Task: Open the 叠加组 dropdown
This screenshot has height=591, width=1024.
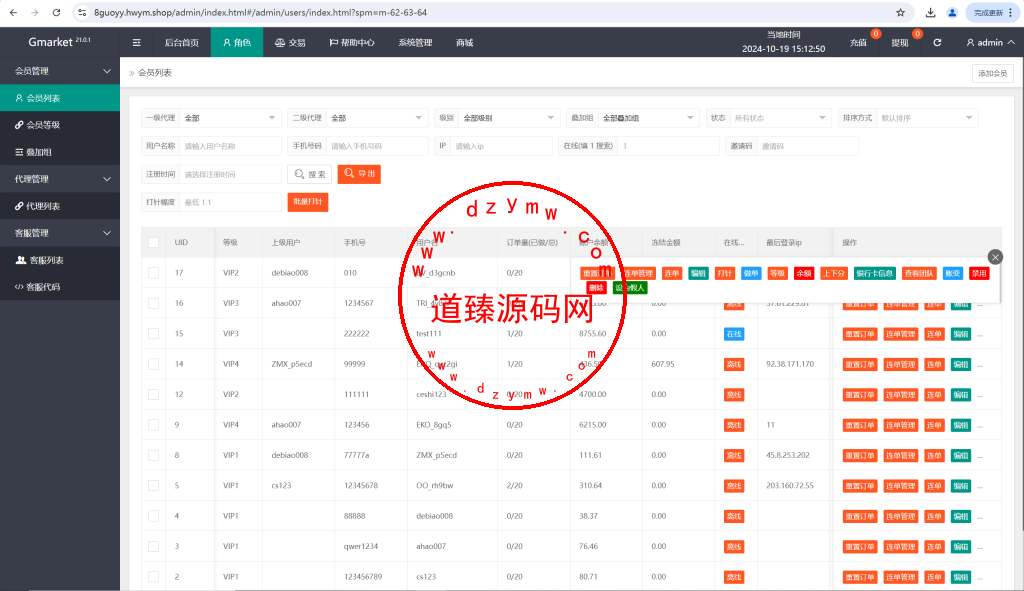Action: tap(648, 118)
